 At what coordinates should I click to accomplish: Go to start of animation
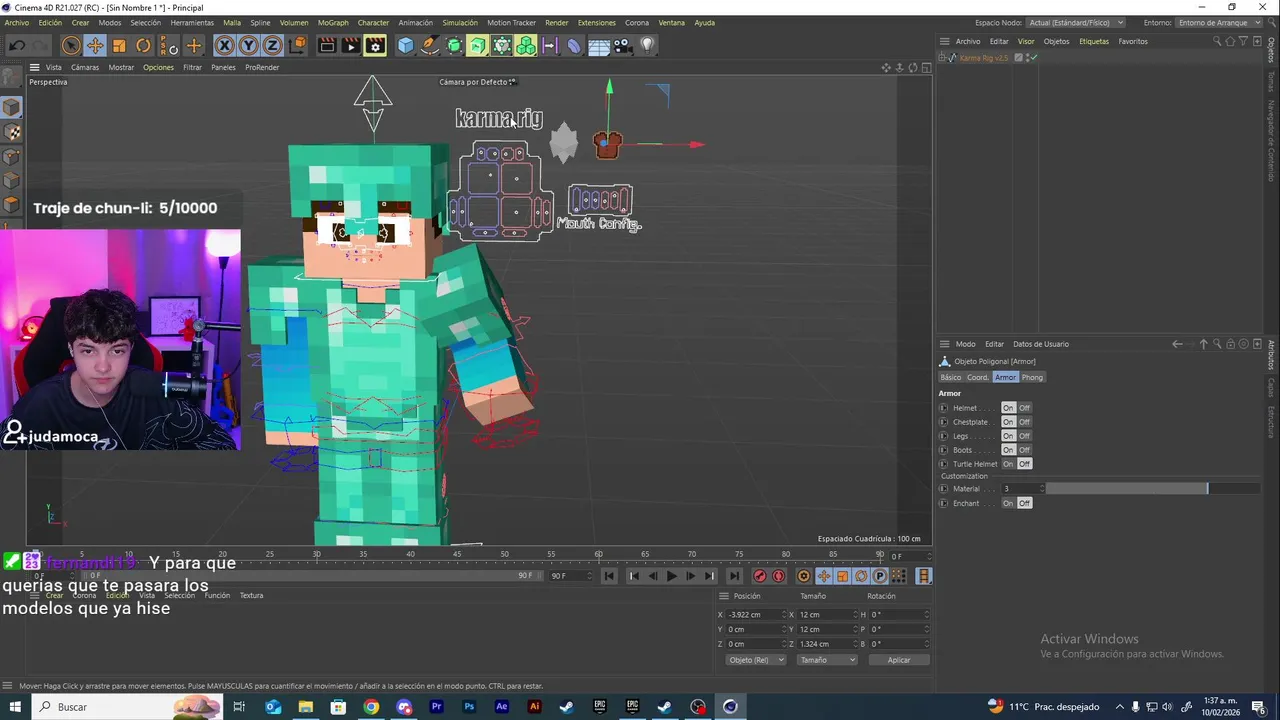[x=609, y=576]
